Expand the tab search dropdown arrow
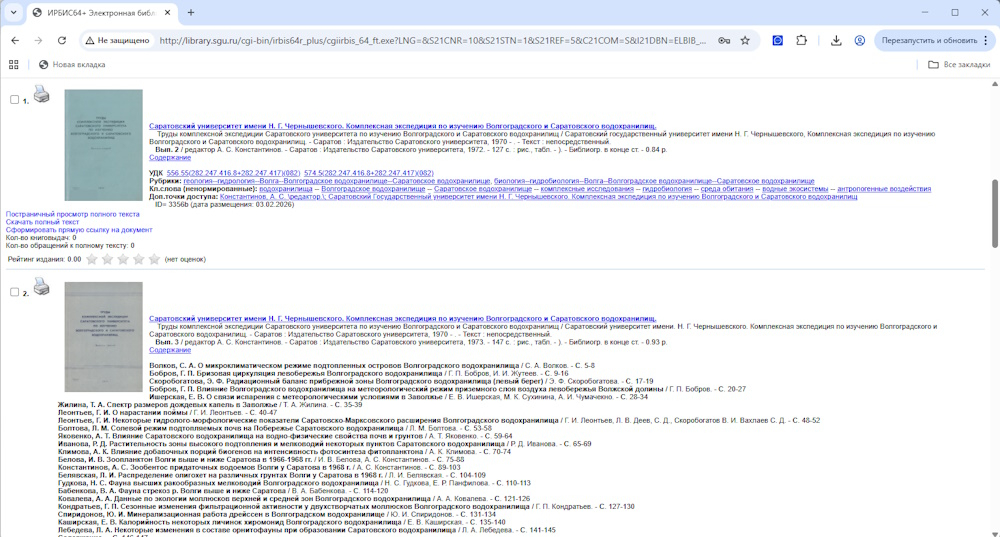This screenshot has height=537, width=1000. tap(14, 13)
